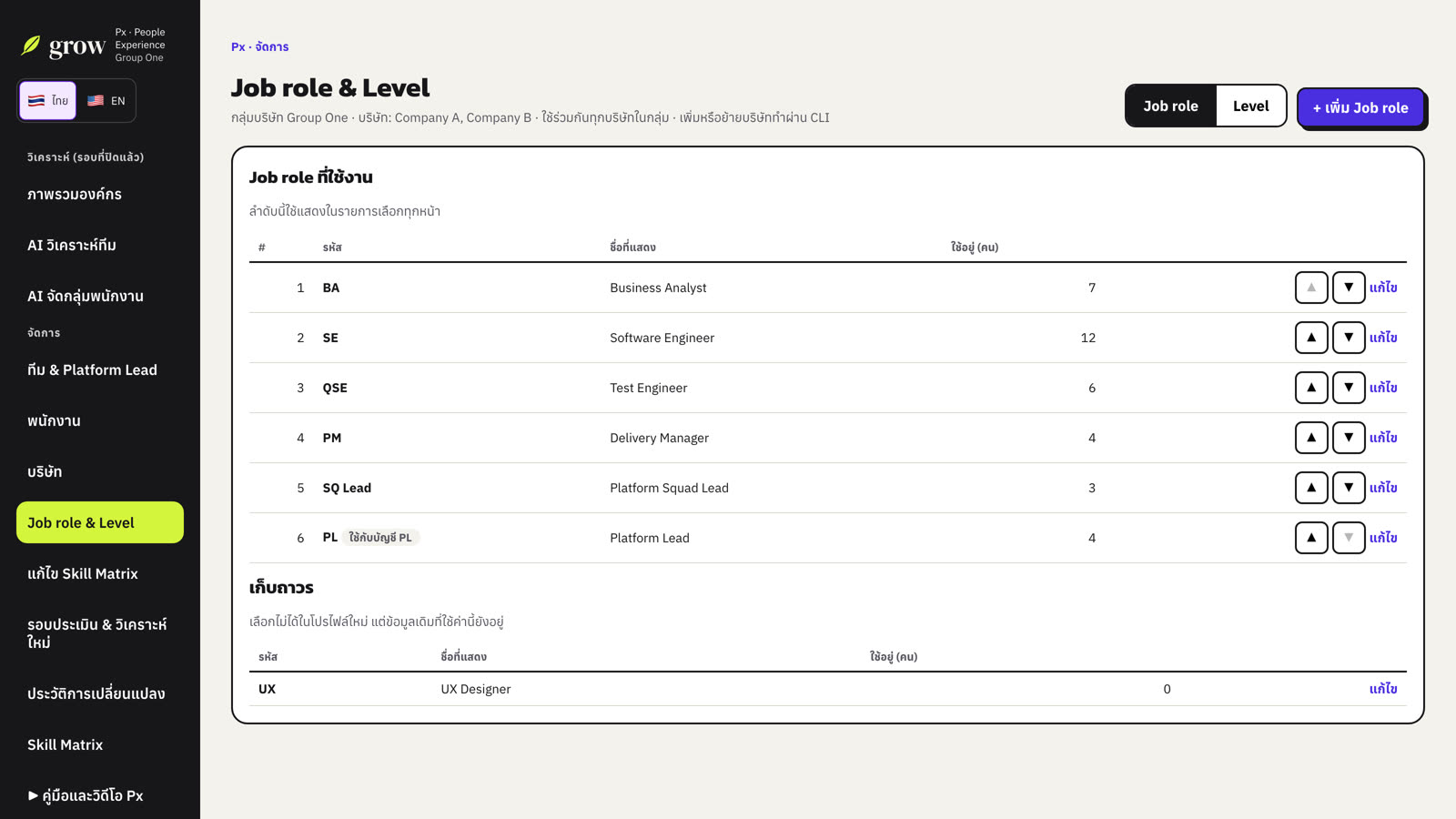Switch language to Thai

pos(48,101)
